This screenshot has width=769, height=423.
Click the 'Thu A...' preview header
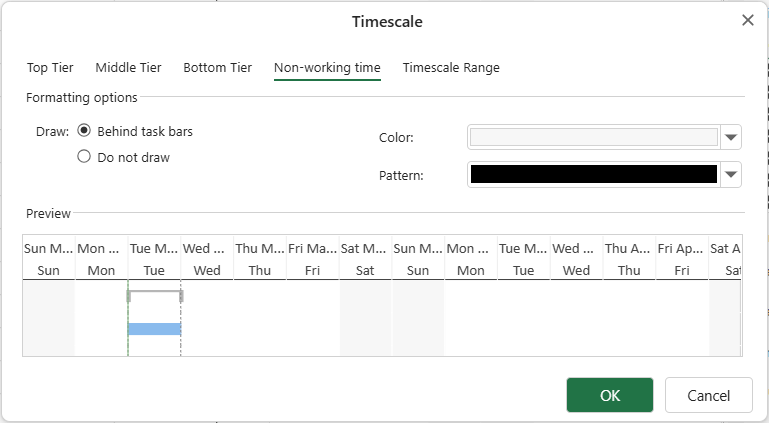click(627, 249)
